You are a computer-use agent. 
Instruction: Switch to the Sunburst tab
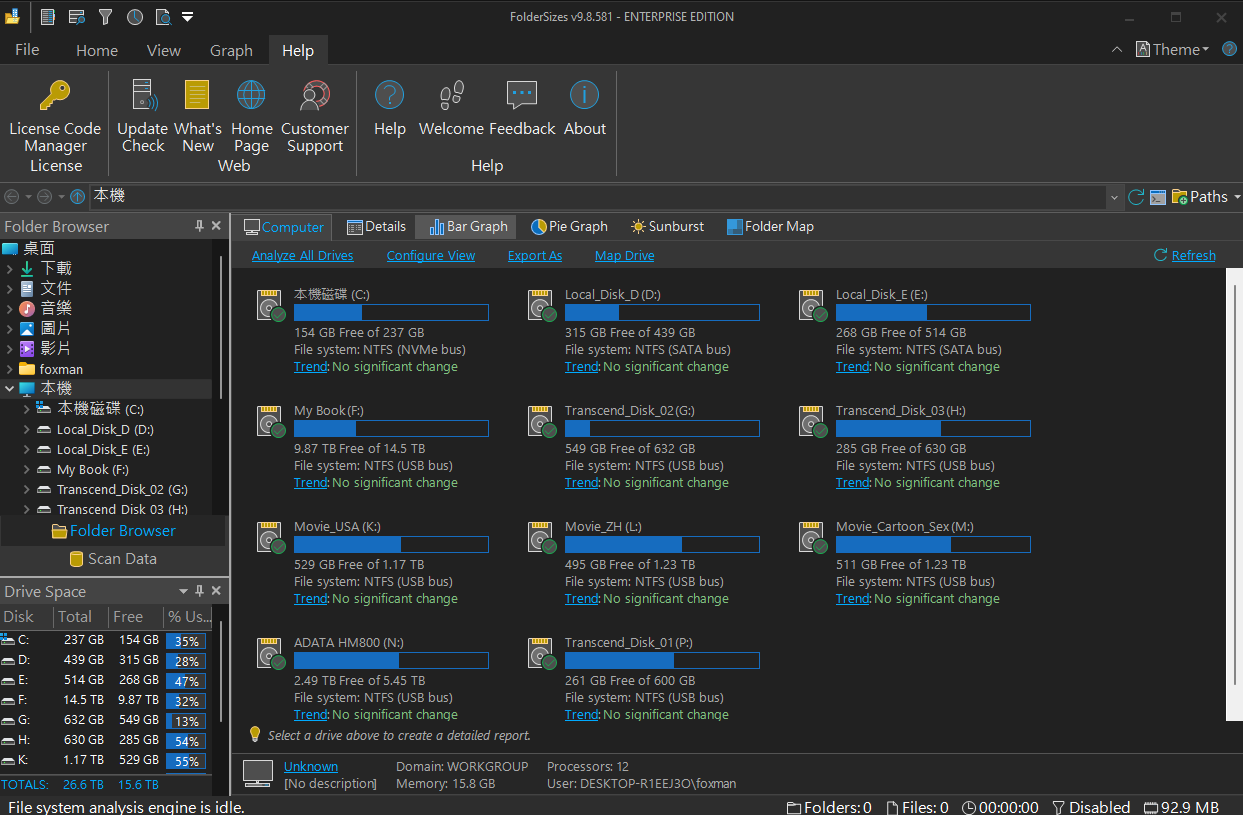point(667,227)
